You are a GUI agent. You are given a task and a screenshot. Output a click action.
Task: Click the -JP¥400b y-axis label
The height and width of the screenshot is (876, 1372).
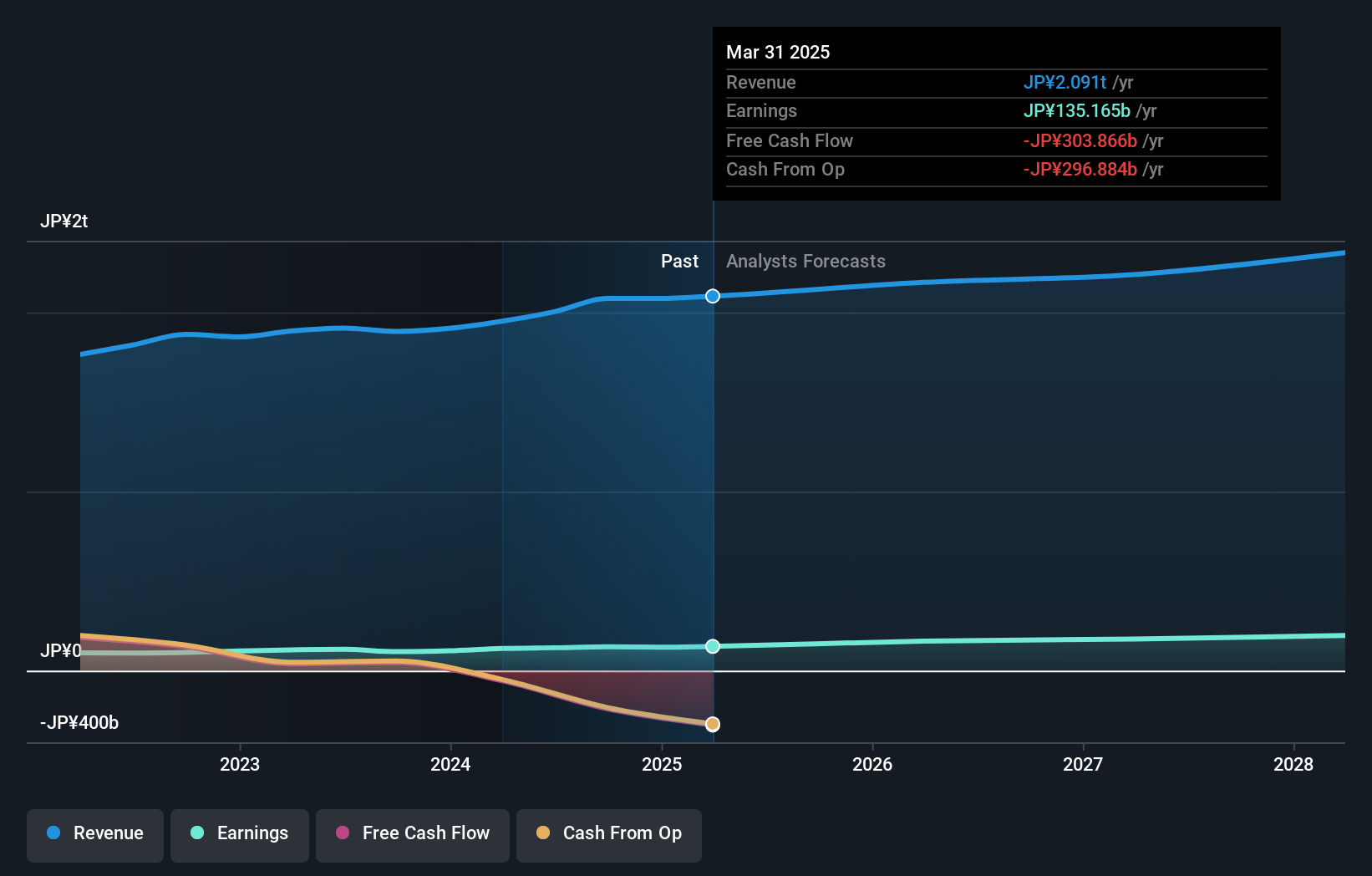[79, 722]
